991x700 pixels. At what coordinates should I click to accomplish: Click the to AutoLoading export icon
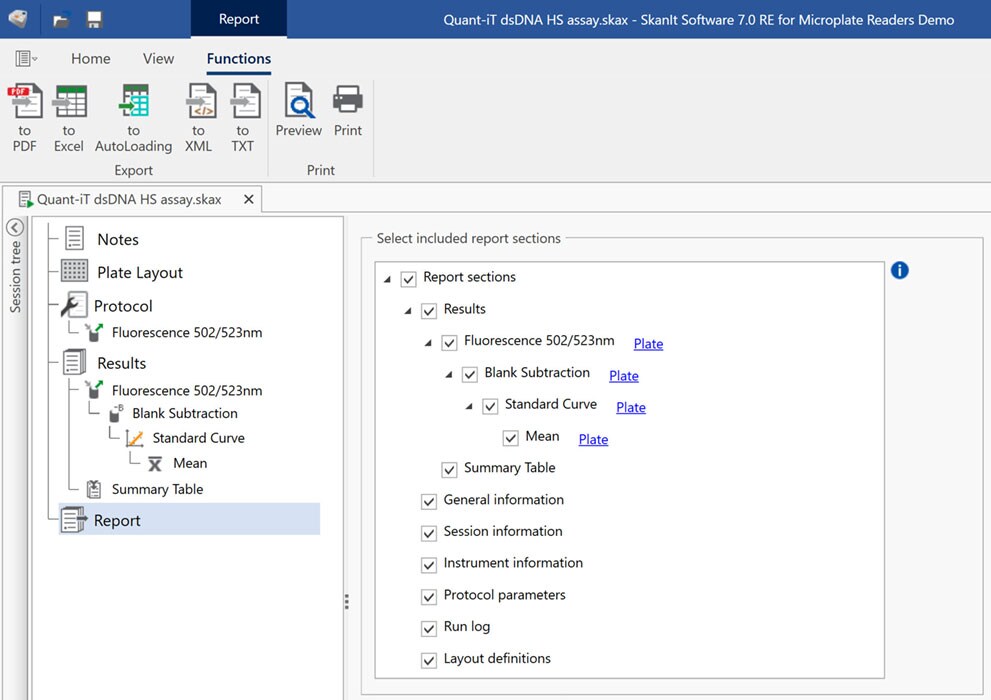point(133,117)
